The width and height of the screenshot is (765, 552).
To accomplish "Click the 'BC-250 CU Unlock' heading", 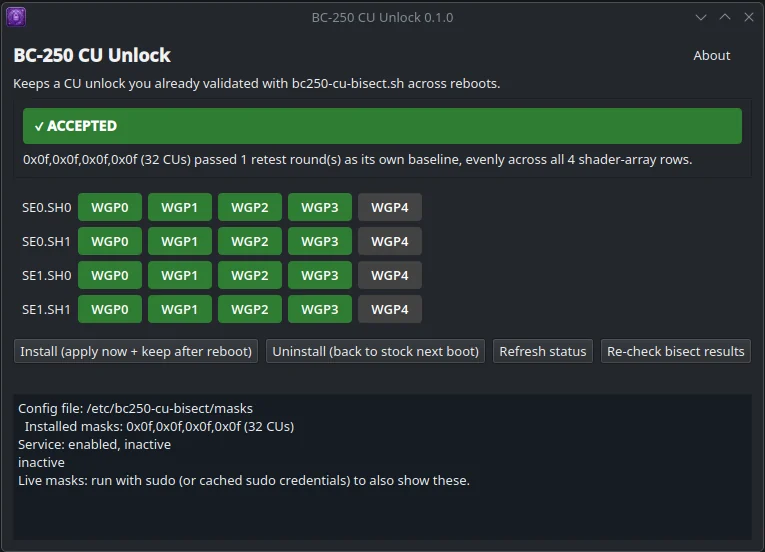I will click(92, 55).
